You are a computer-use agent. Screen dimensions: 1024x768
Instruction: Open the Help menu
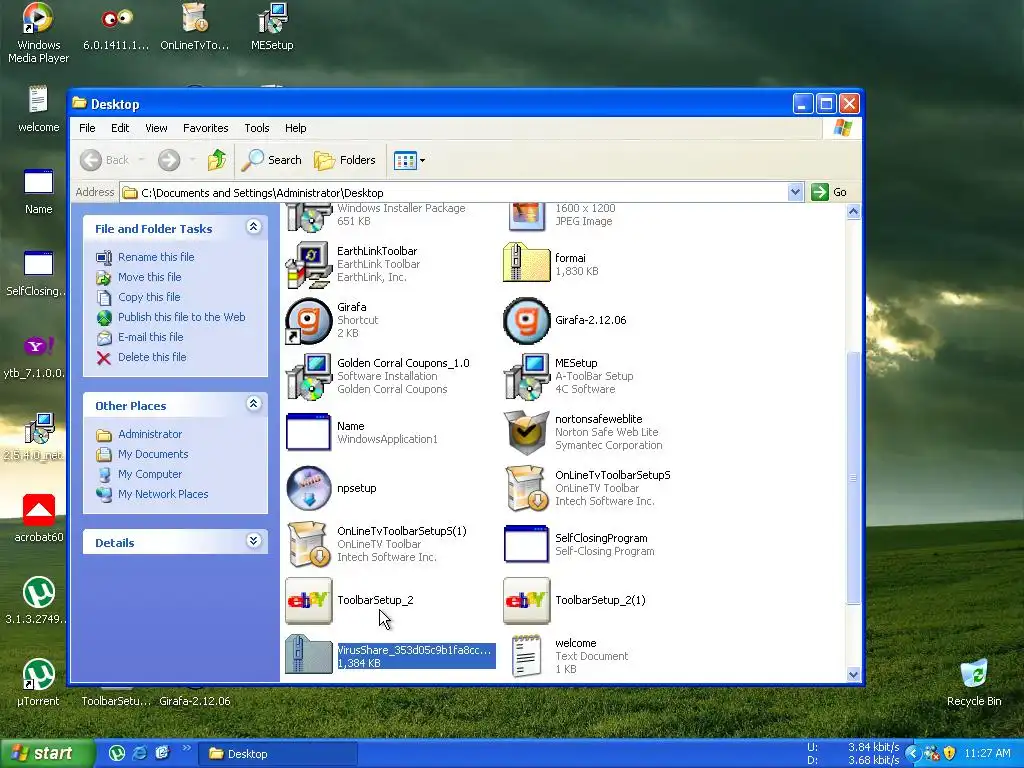point(295,128)
